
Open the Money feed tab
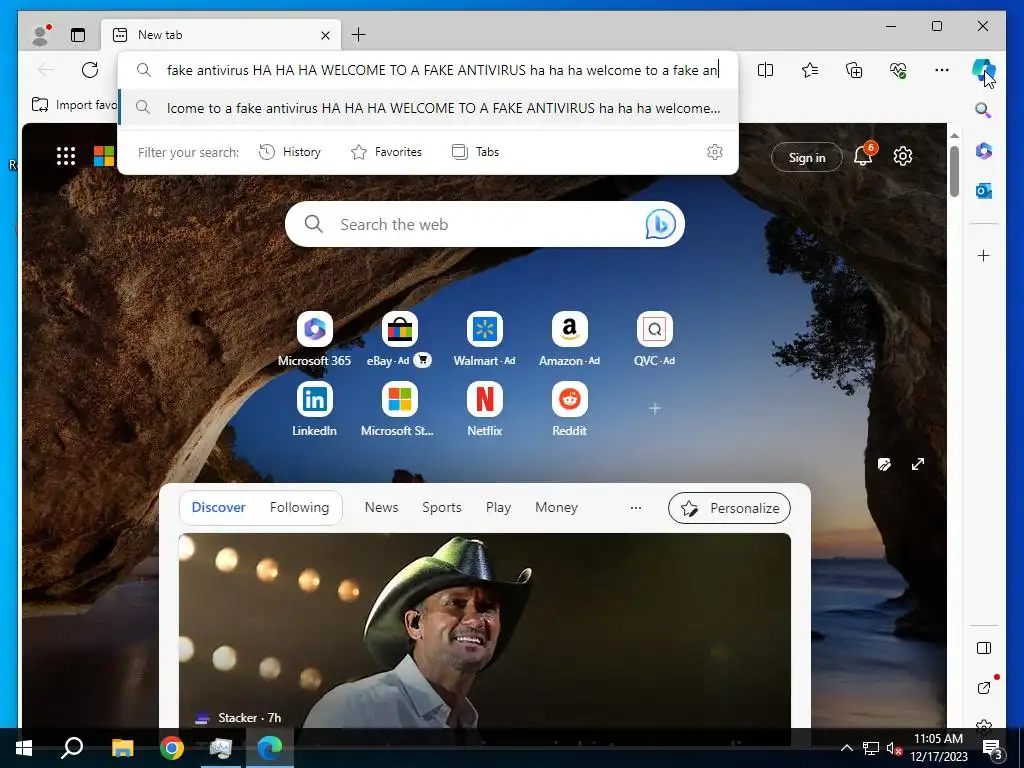click(556, 507)
